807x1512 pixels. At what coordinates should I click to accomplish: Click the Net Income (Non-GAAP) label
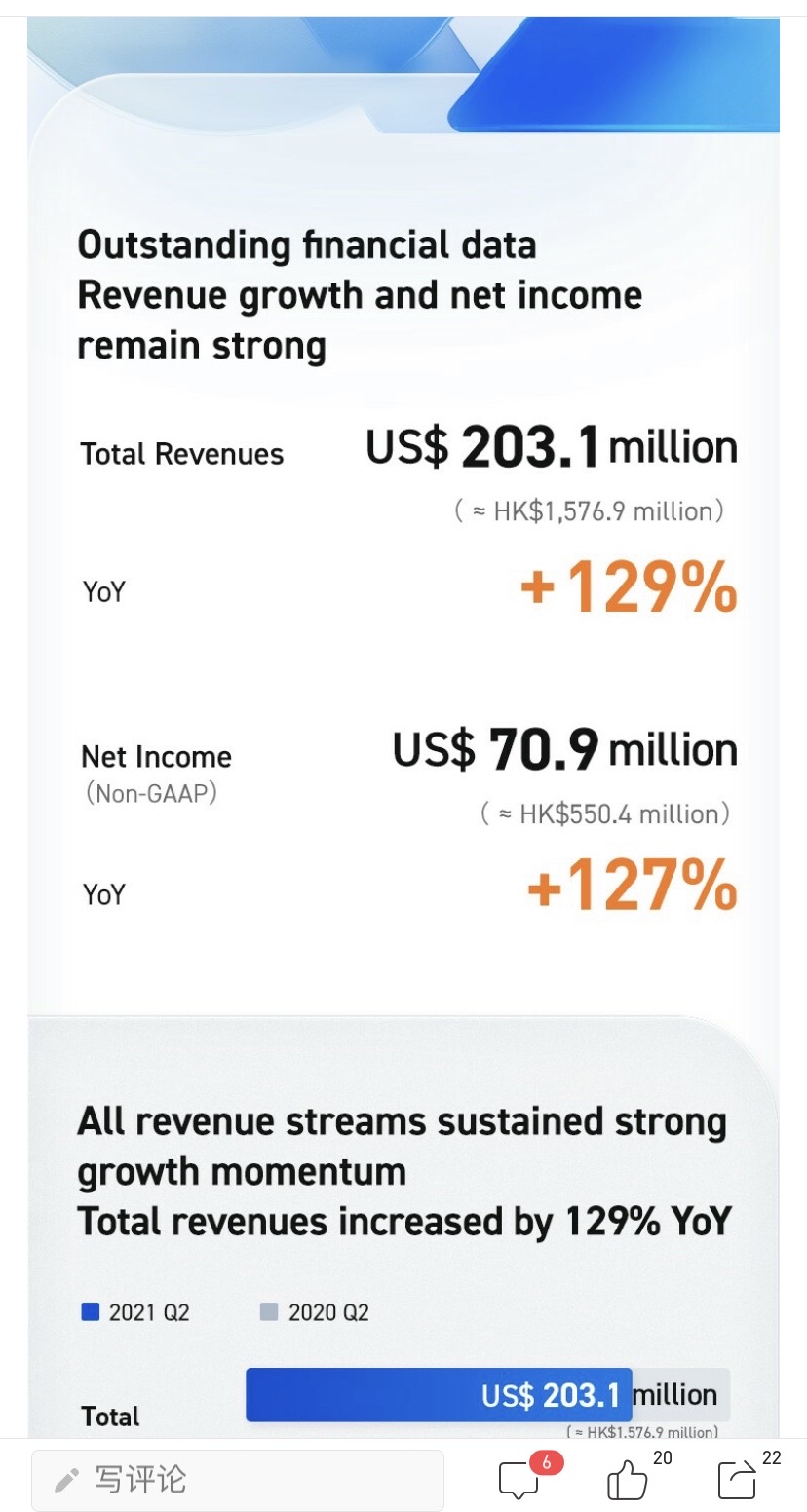[x=156, y=774]
